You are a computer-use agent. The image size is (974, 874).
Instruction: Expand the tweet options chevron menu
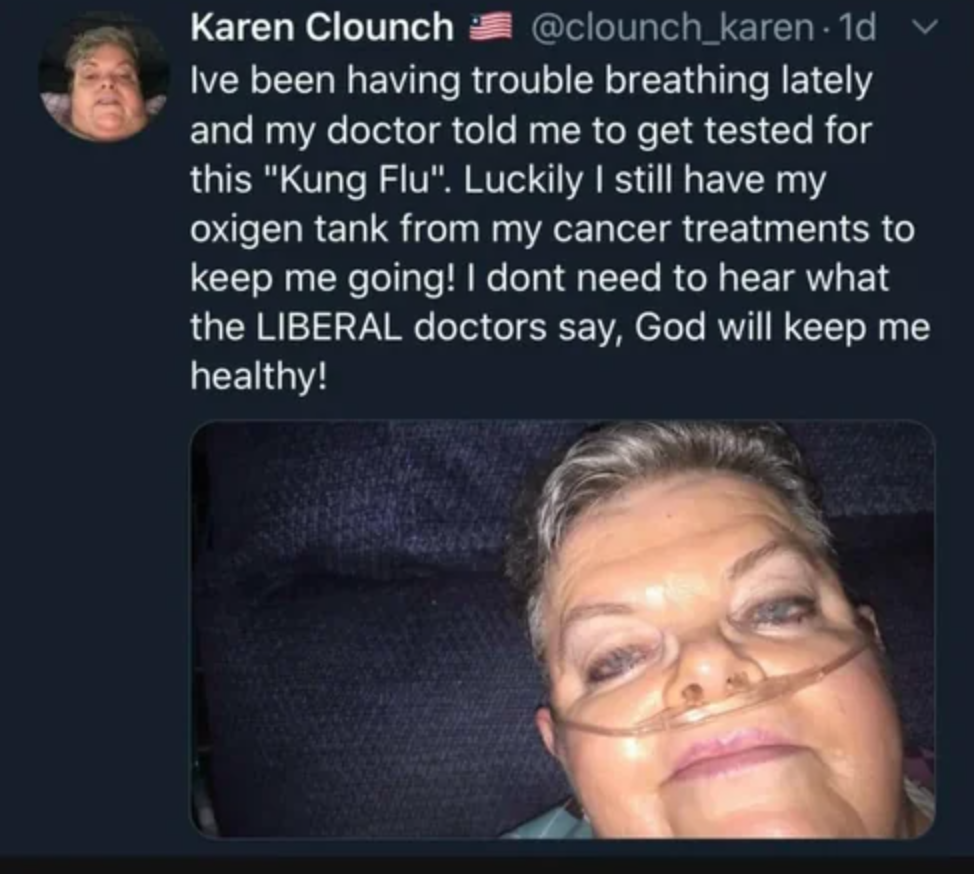[926, 27]
